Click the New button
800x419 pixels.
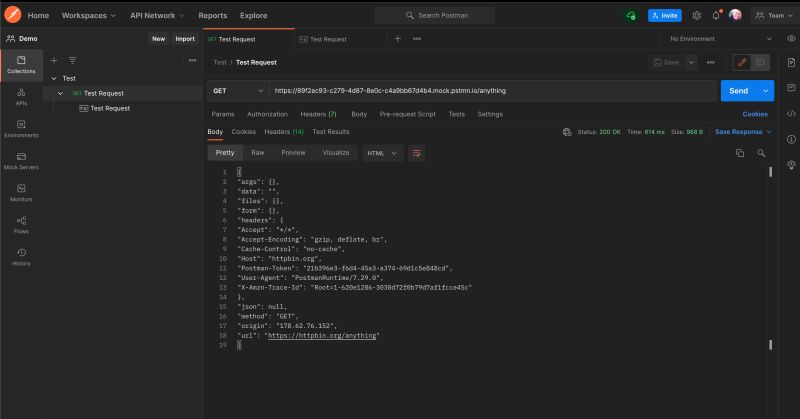159,39
